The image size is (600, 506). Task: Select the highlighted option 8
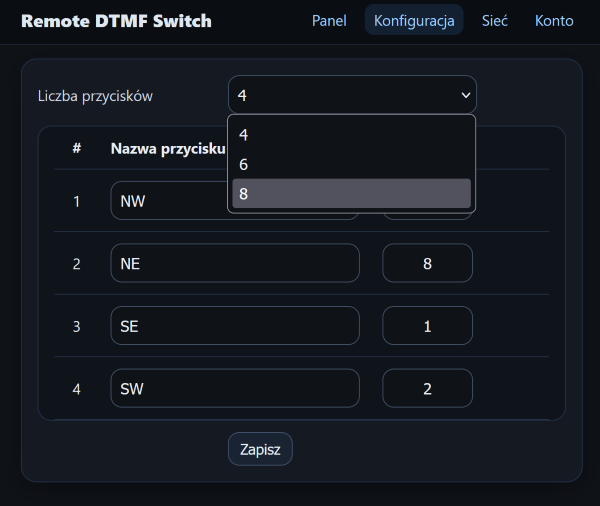(351, 194)
